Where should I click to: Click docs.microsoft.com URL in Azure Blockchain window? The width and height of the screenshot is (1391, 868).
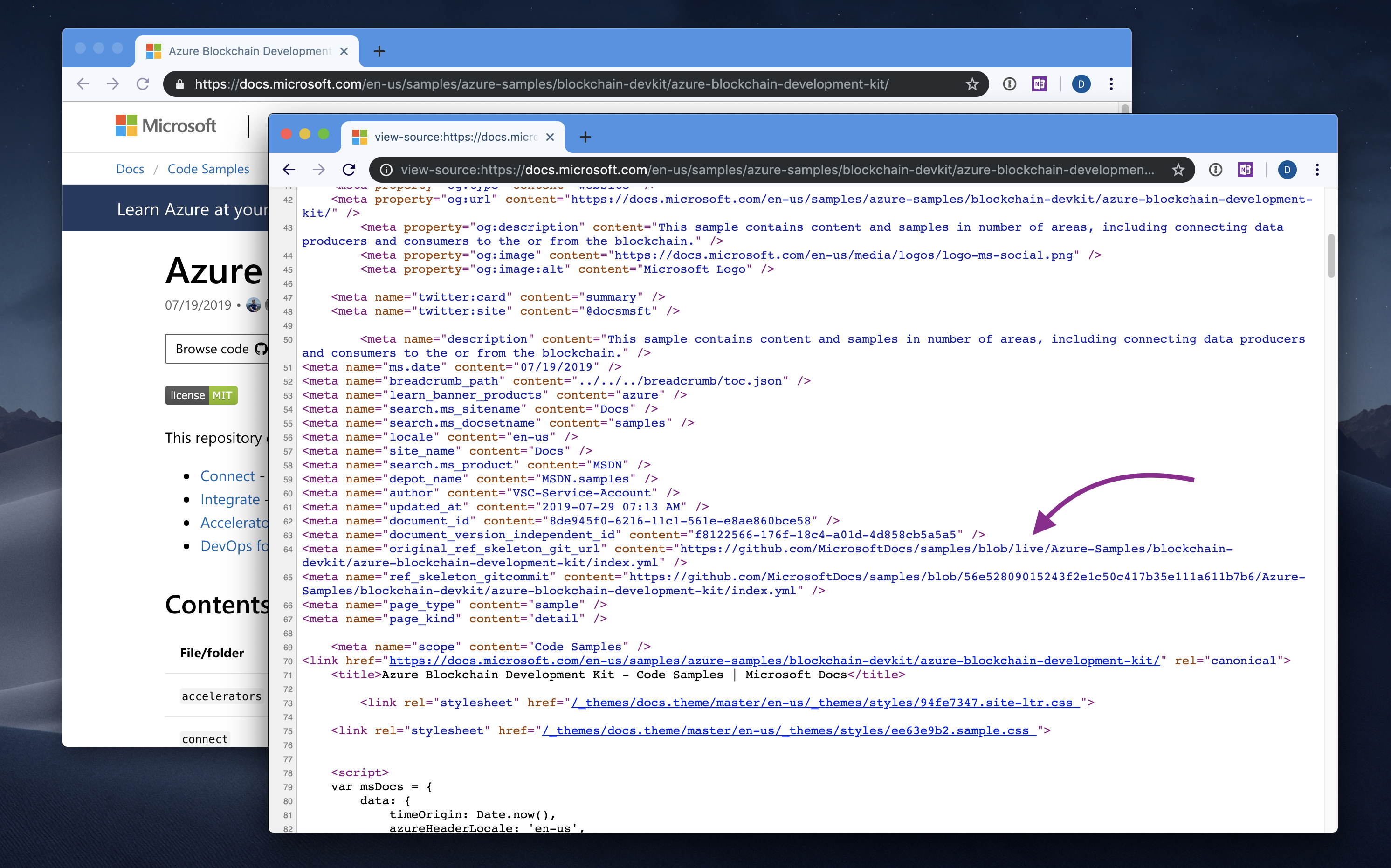coord(541,84)
